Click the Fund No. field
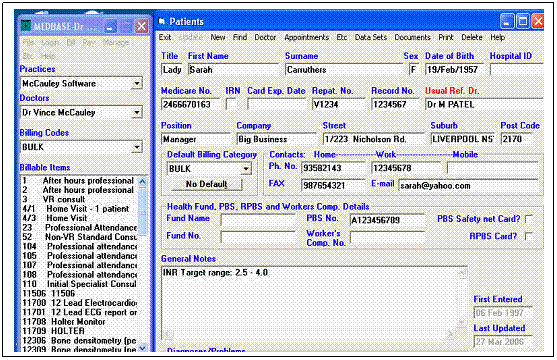The height and width of the screenshot is (360, 557). pos(258,237)
